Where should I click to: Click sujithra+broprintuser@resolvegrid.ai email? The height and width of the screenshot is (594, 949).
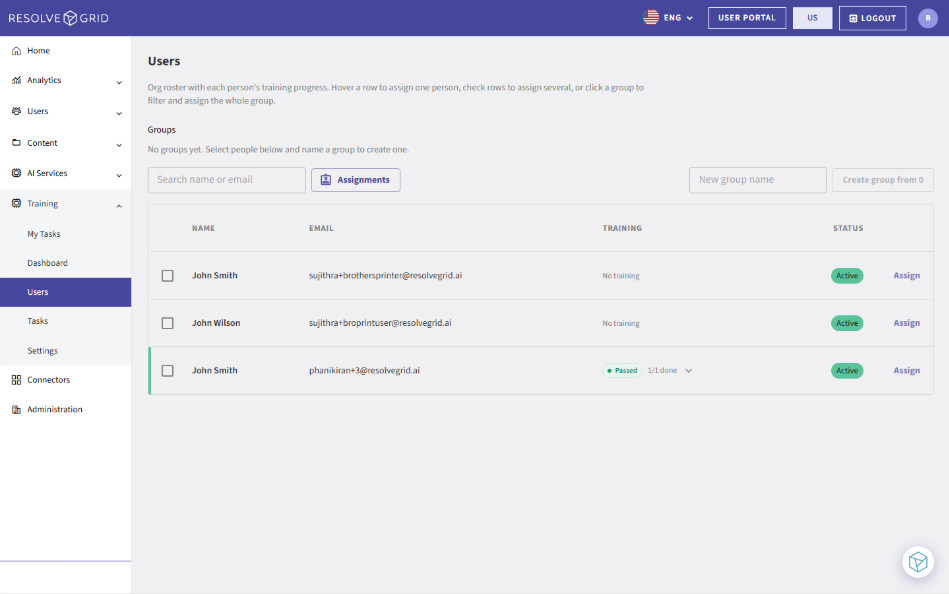(380, 323)
